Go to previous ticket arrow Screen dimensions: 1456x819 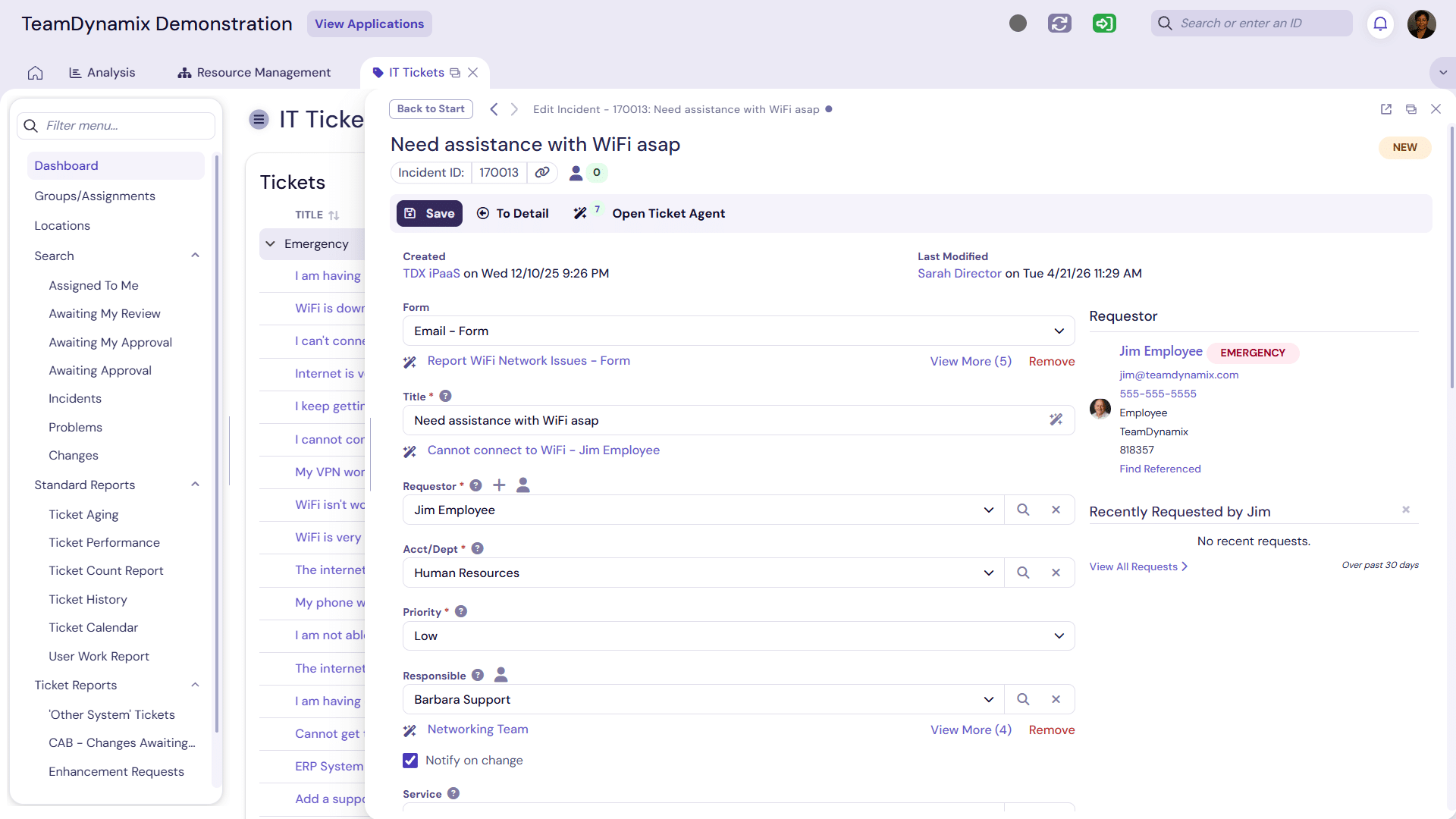[x=494, y=109]
